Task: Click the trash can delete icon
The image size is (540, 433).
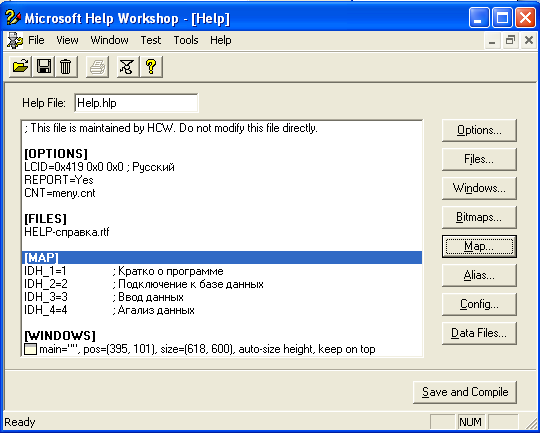Action: (66, 66)
